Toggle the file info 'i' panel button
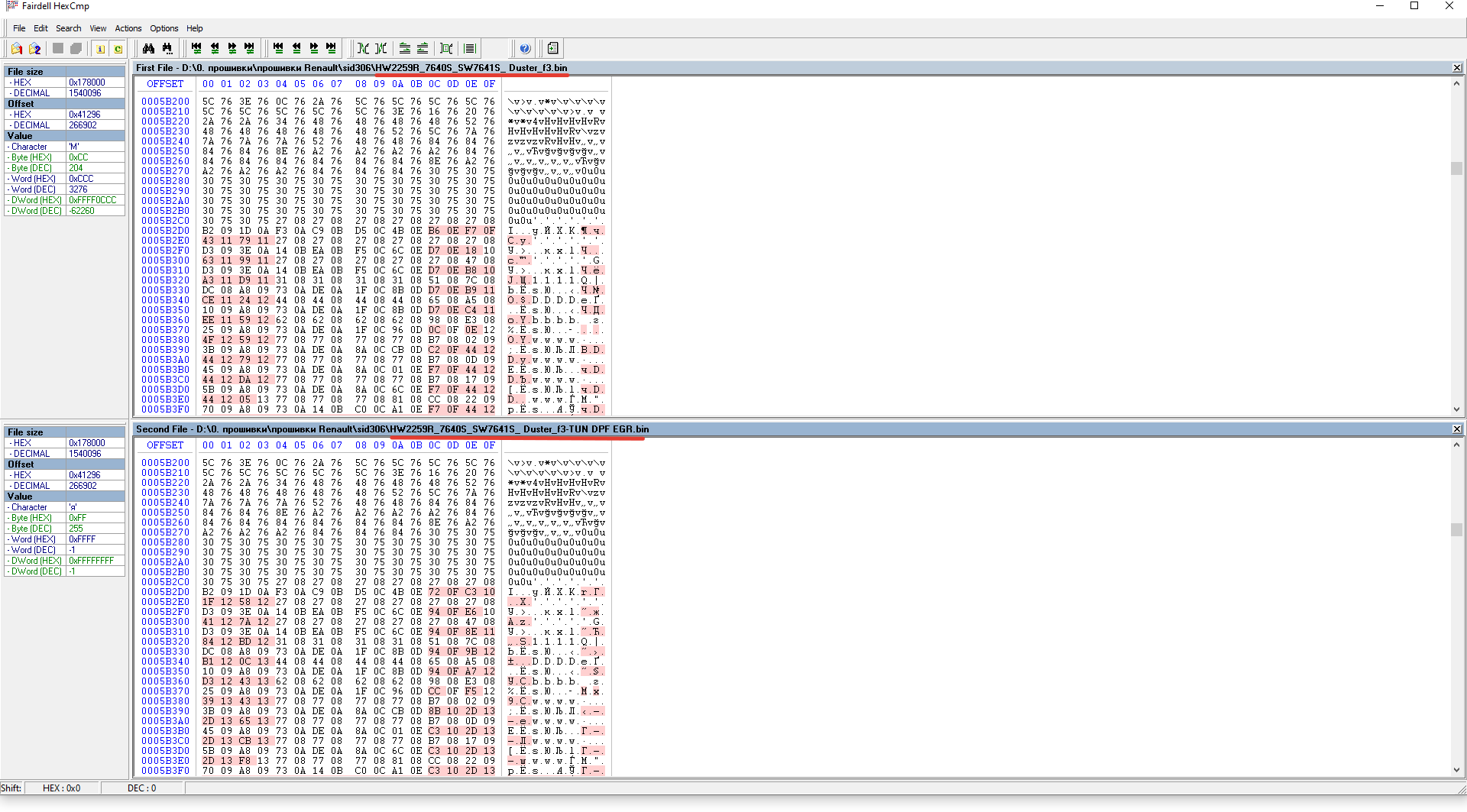The width and height of the screenshot is (1467, 812). 100,49
